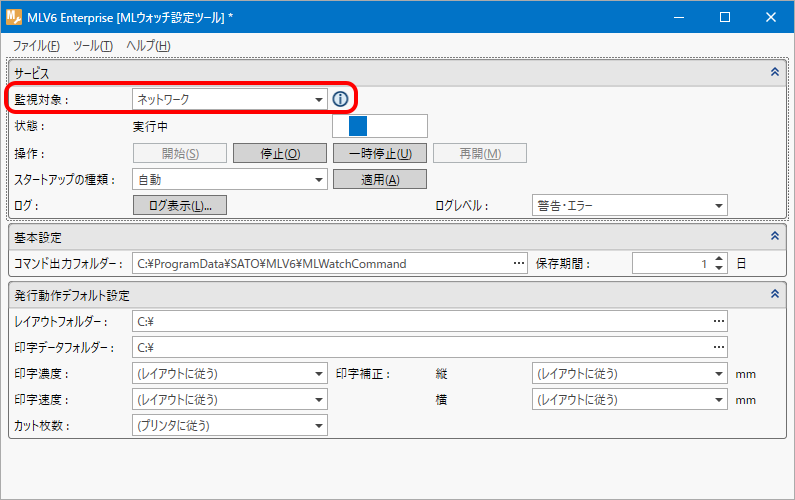The width and height of the screenshot is (795, 500).
Task: Click the 一時停止(U) button
Action: 380,153
